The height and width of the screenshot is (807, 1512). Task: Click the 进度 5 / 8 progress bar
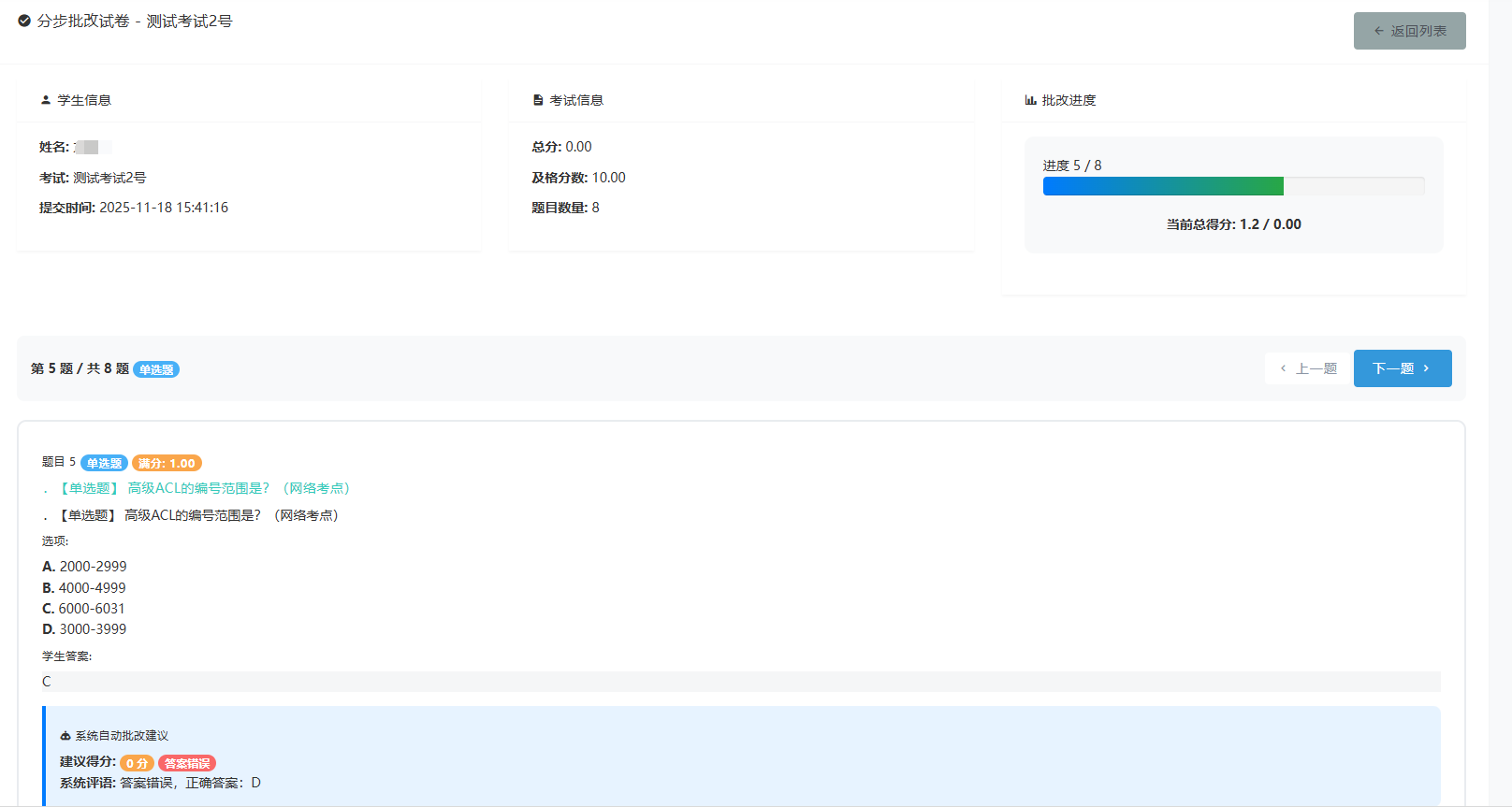click(1233, 186)
